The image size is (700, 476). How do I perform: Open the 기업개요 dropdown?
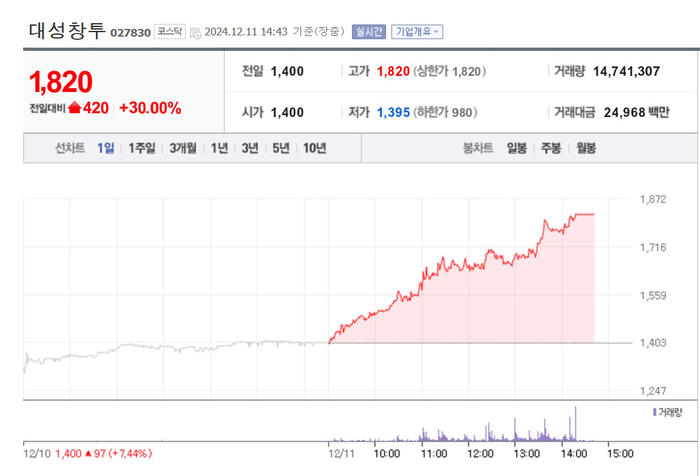417,32
